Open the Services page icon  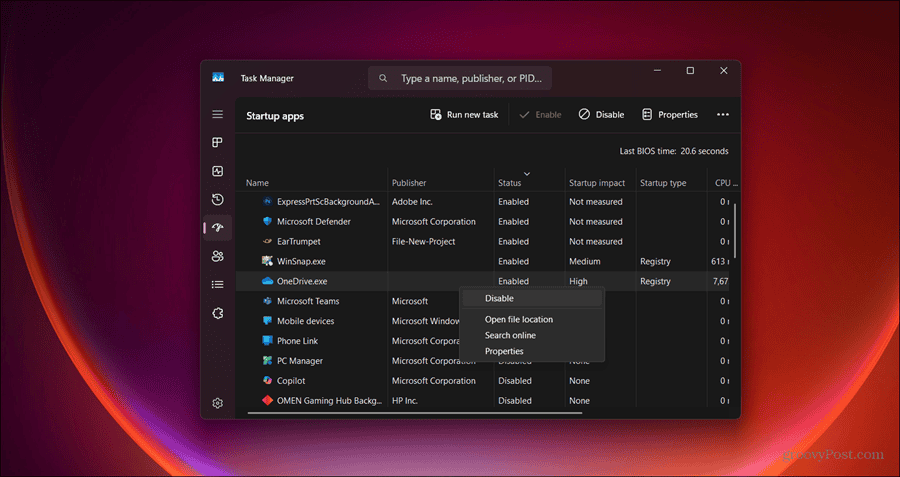tap(218, 313)
